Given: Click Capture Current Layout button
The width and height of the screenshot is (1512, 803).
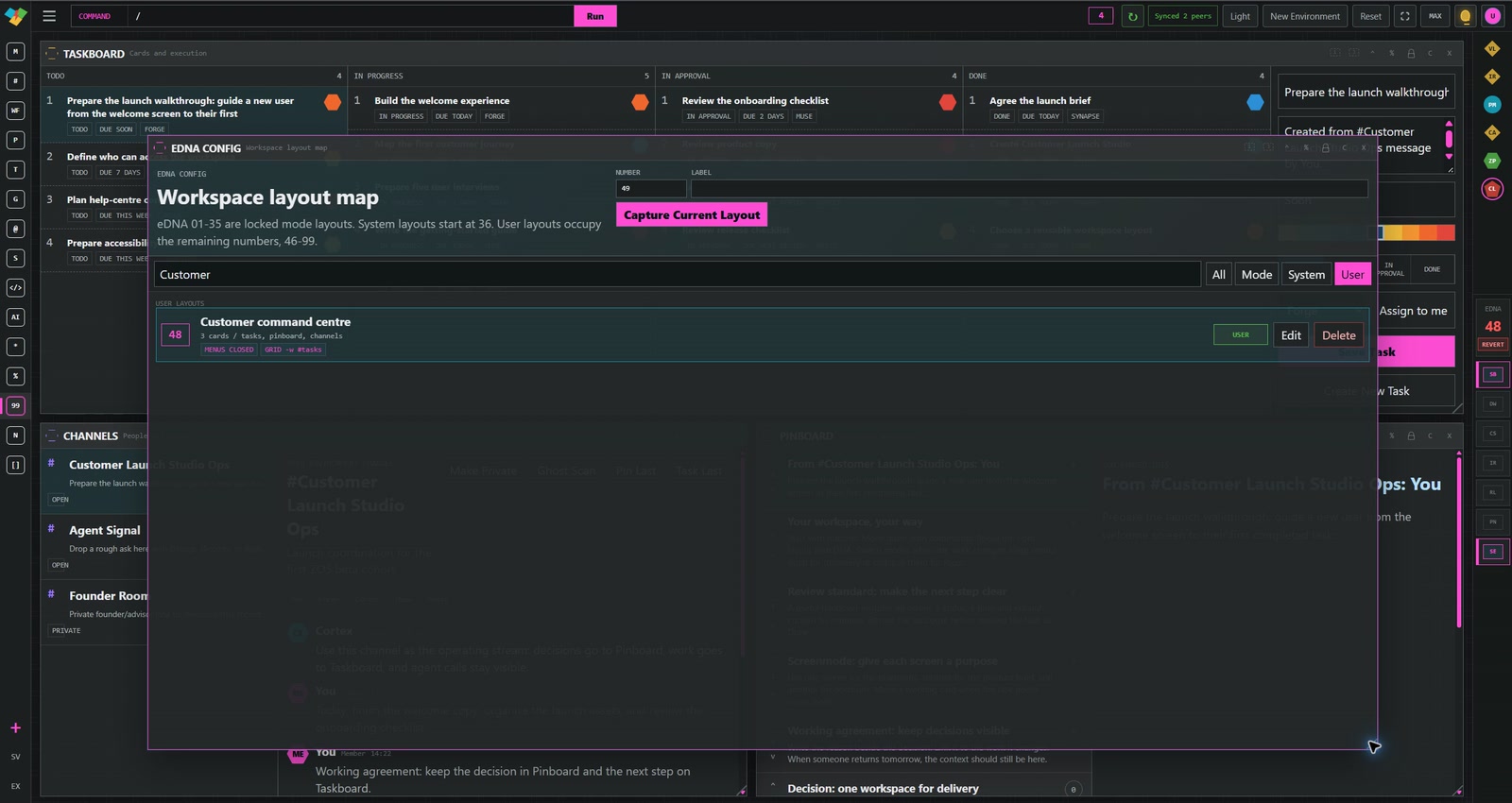Looking at the screenshot, I should [x=692, y=215].
